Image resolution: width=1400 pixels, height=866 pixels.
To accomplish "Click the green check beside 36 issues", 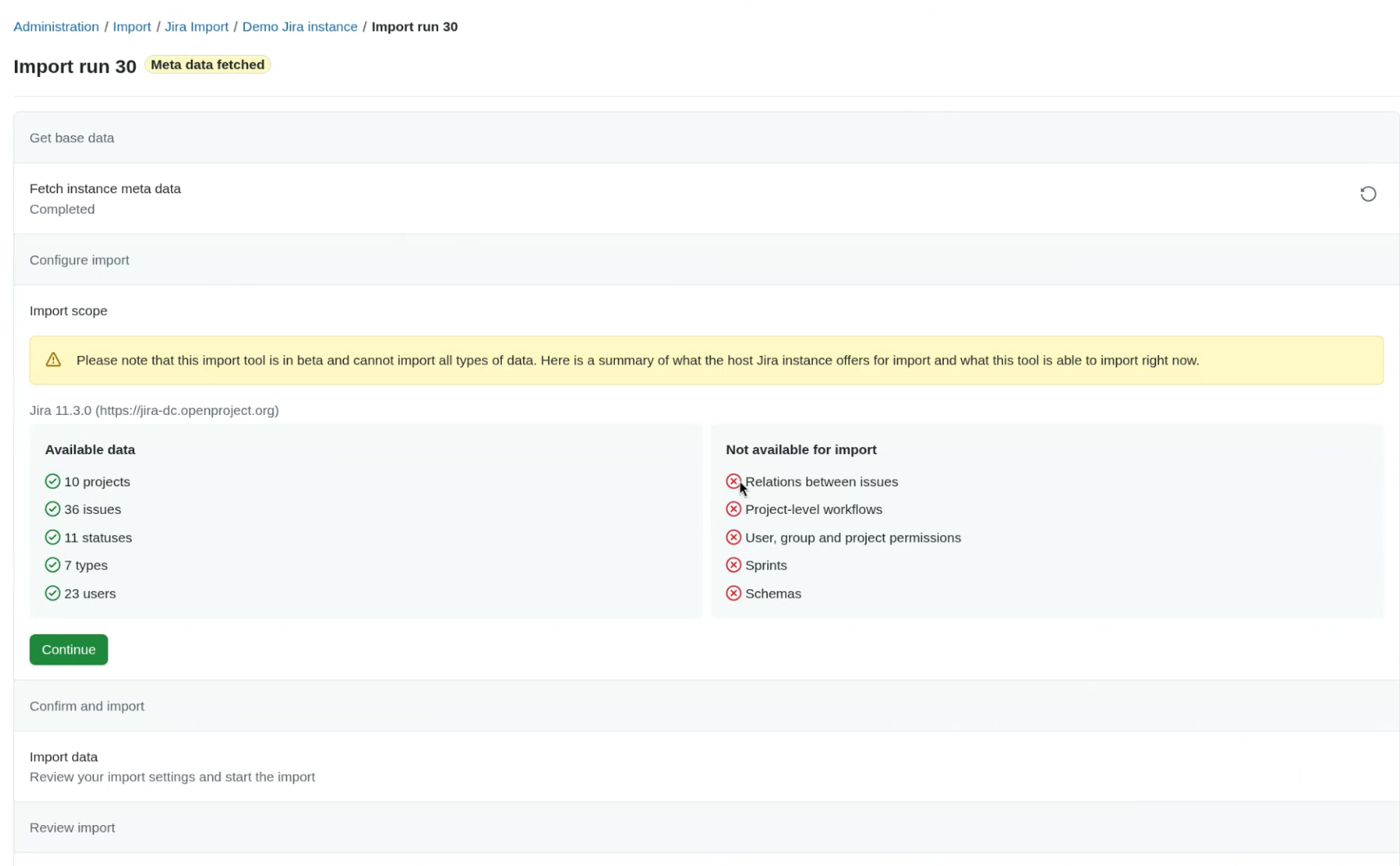I will [52, 509].
